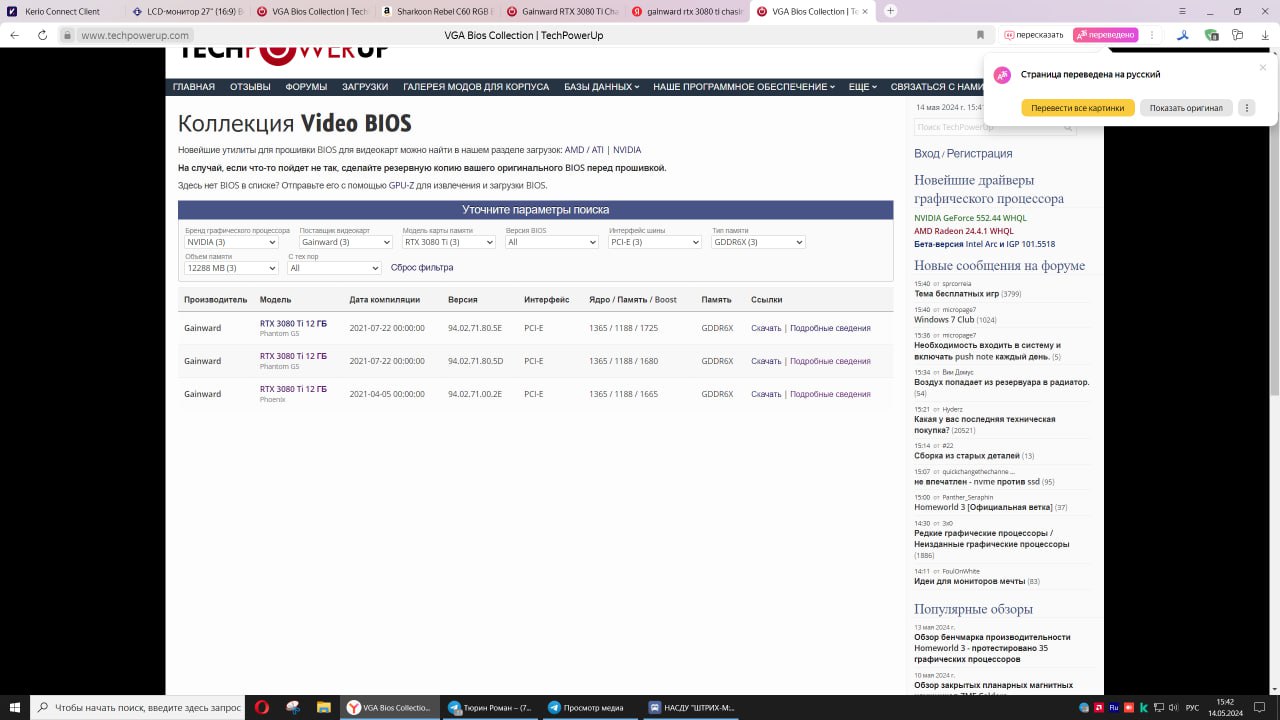Open RTX 3080 Ti 12 ГБ Phoenix model link
Image resolution: width=1280 pixels, height=720 pixels.
tap(293, 389)
